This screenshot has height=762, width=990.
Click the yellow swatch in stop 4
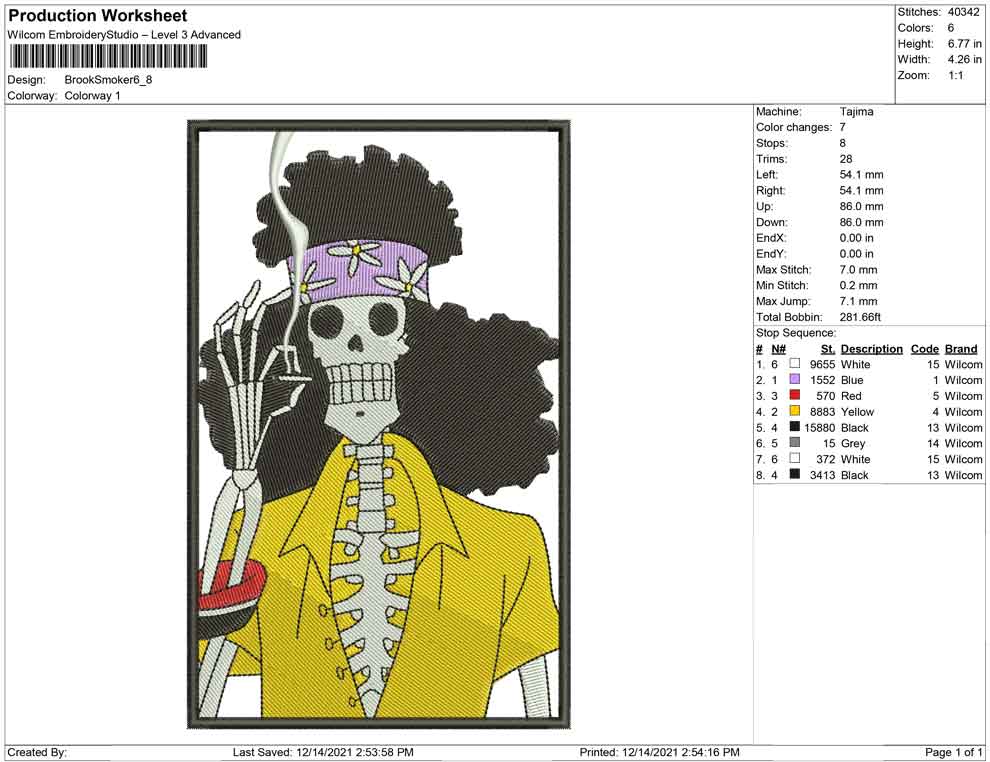point(795,411)
